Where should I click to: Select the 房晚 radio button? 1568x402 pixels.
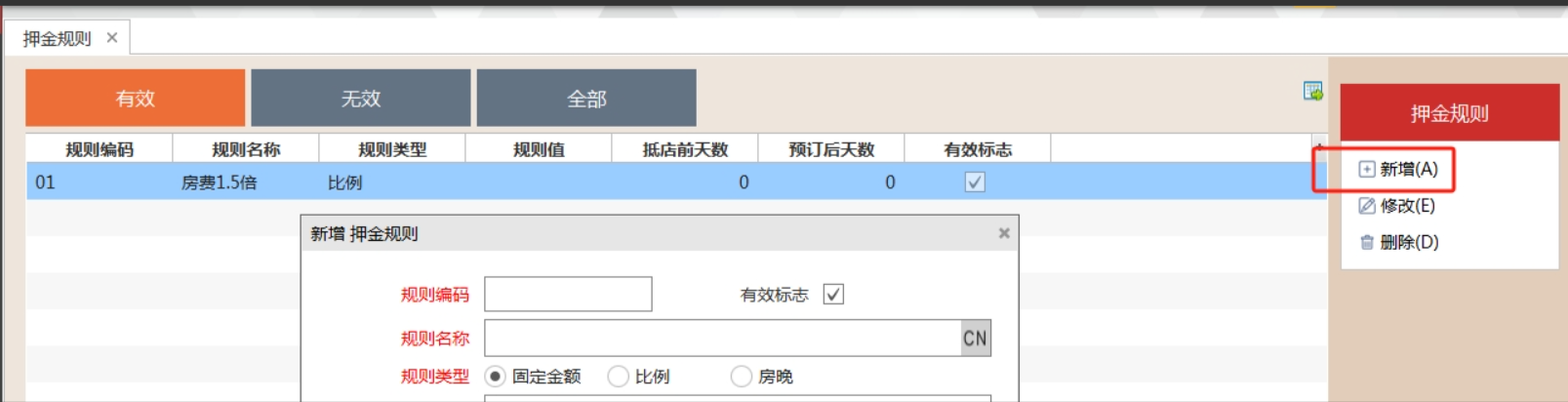coord(742,377)
